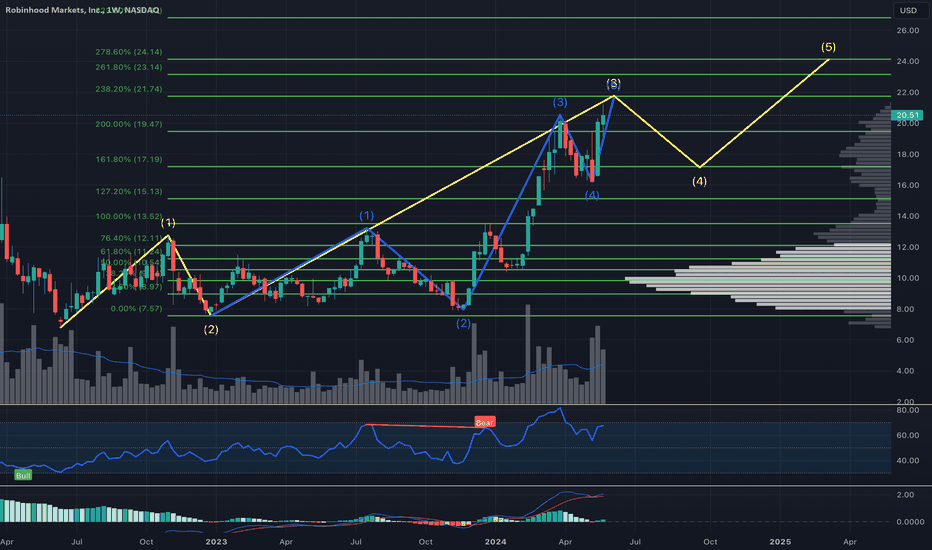Select the 76.40% (12.11) Fibonacci label
The image size is (932, 550).
point(131,238)
